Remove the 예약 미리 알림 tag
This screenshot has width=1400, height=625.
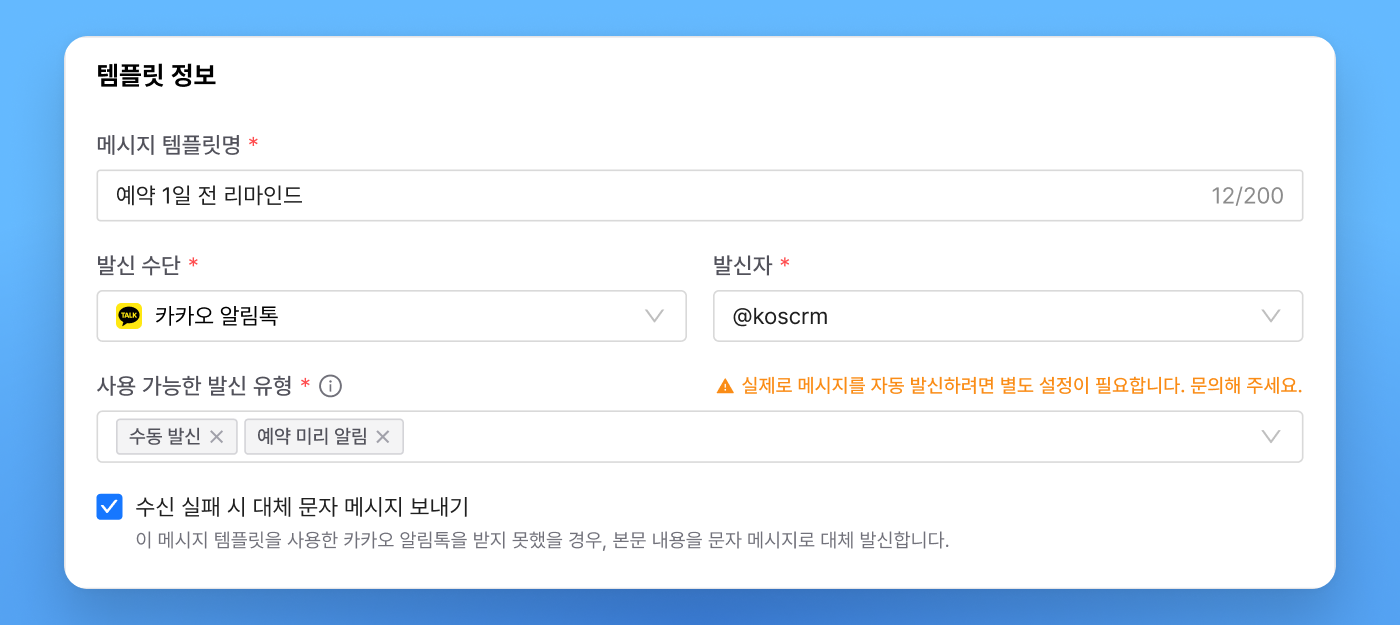coord(383,437)
